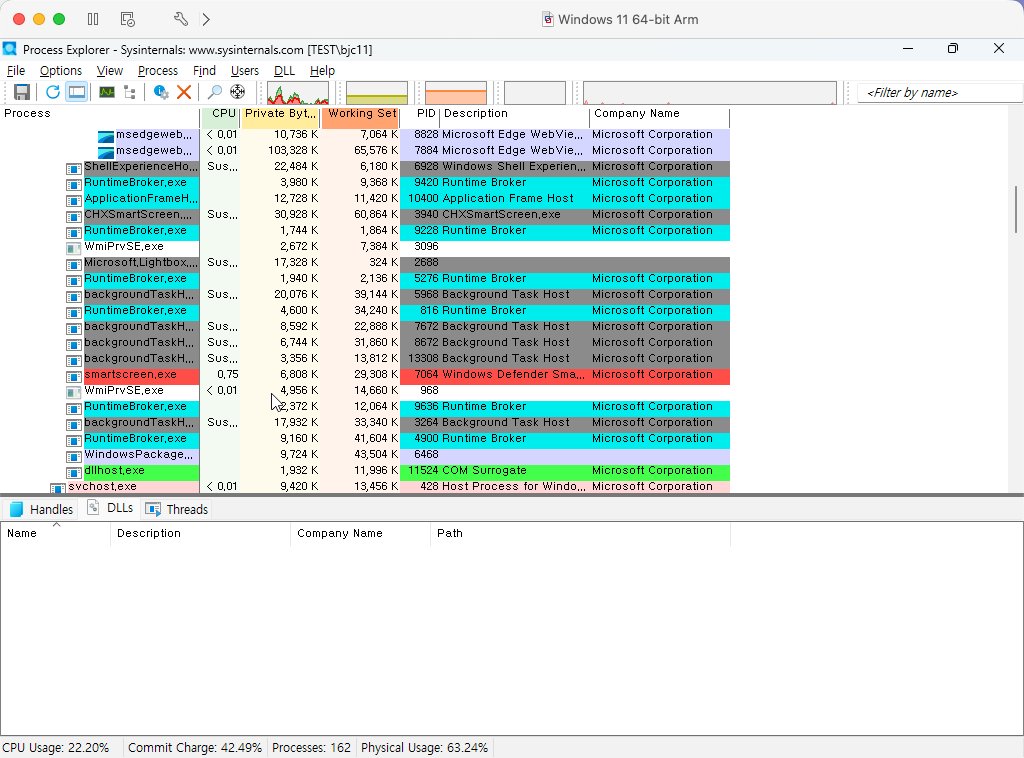Refresh the process list now
The width and height of the screenshot is (1024, 758).
(52, 92)
